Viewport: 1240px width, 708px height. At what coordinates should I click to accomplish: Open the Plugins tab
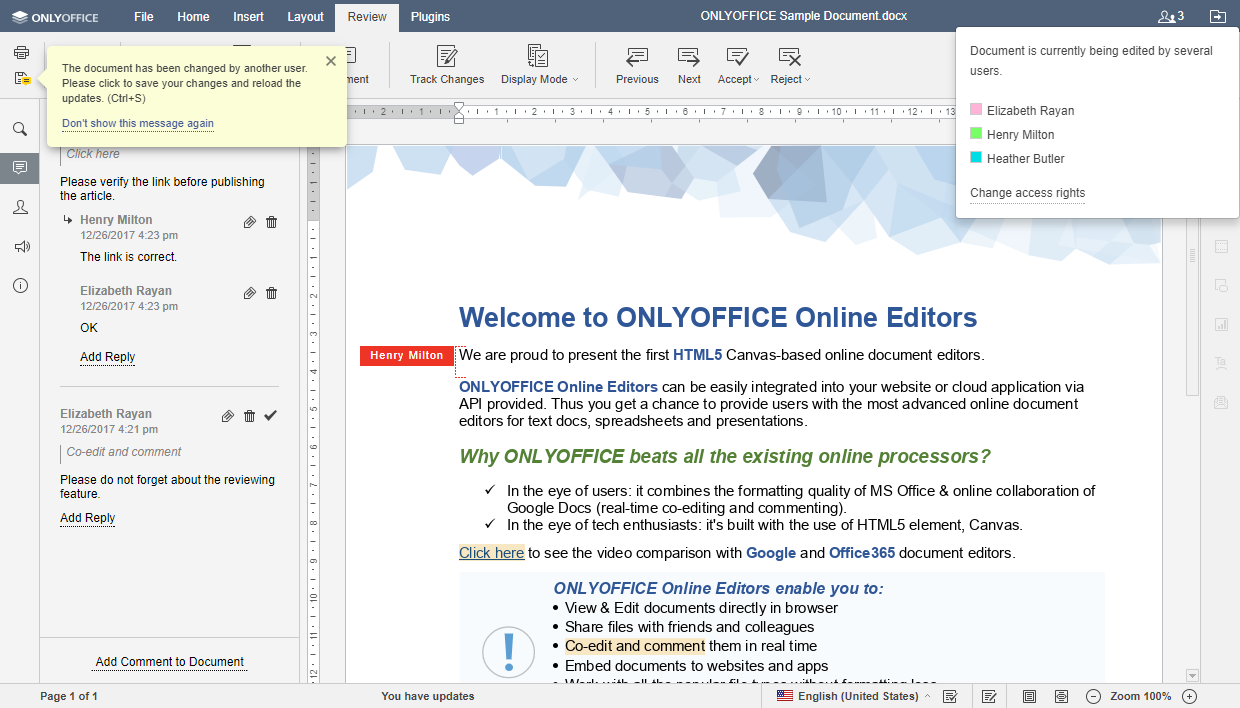pyautogui.click(x=430, y=16)
